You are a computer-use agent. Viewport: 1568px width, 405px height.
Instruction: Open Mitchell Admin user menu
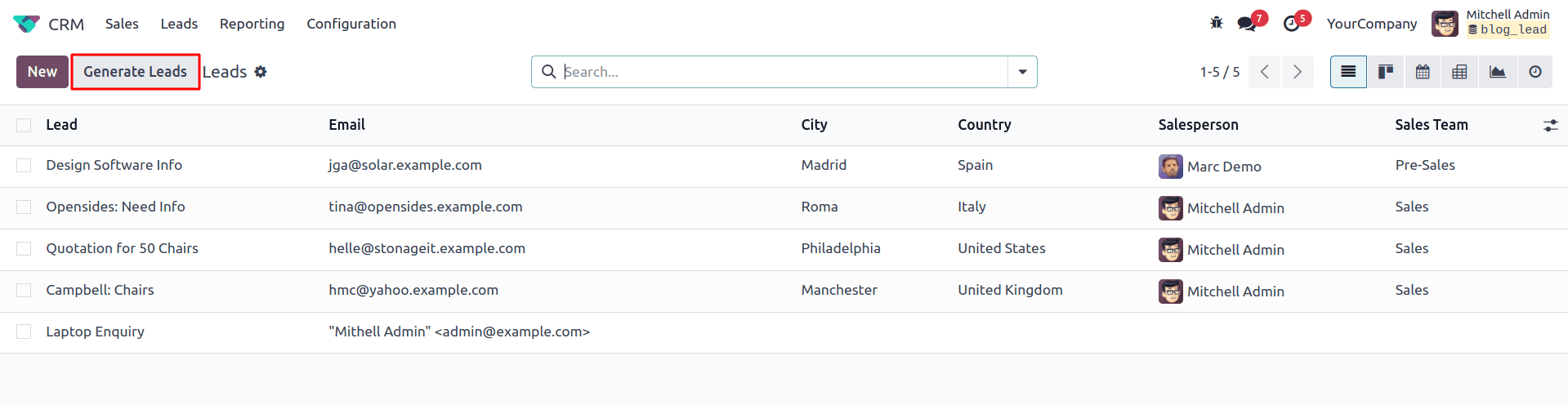[x=1491, y=23]
